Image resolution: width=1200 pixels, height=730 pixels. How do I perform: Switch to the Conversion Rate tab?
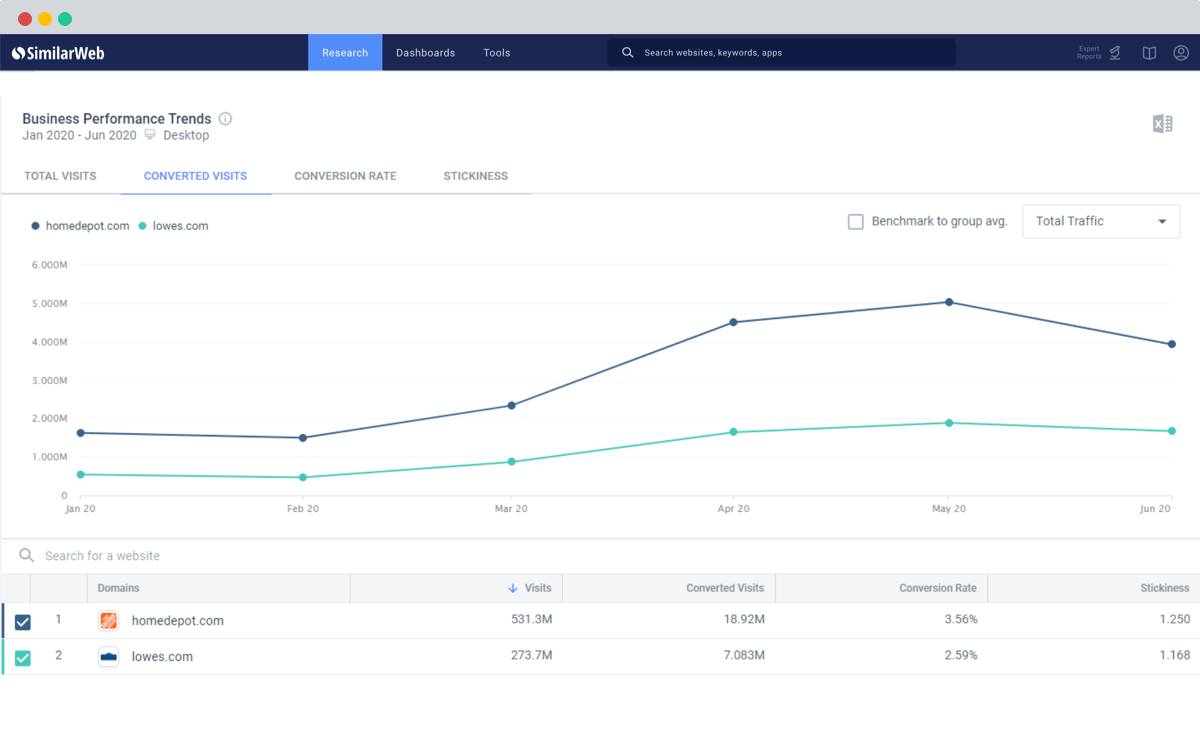pos(345,176)
